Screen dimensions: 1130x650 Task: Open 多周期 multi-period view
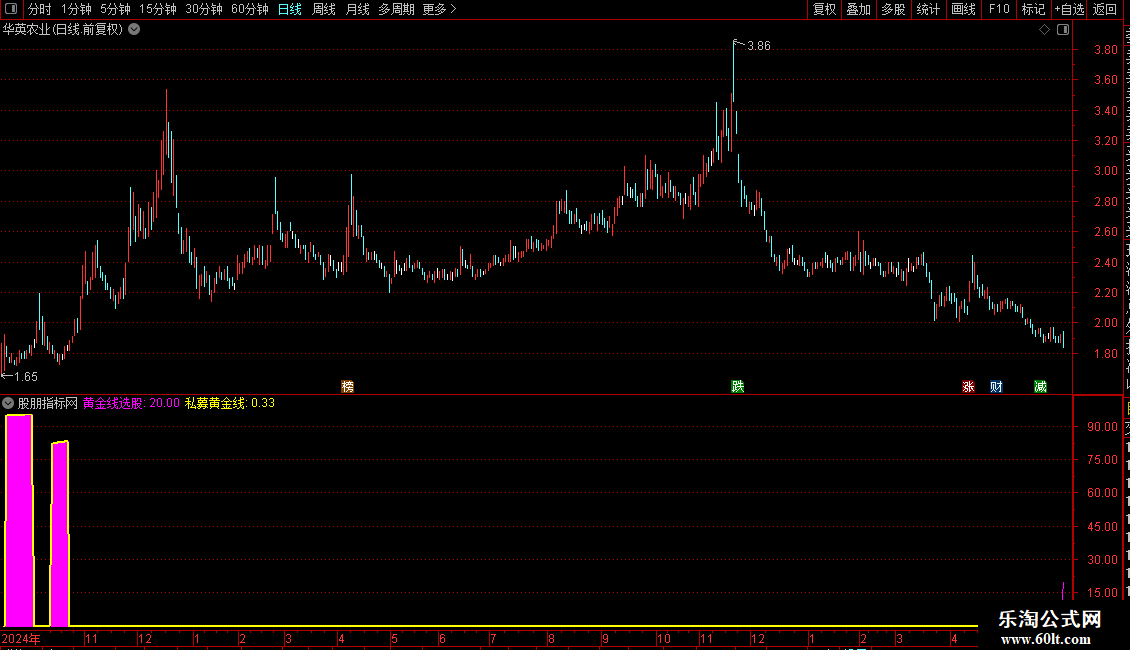click(396, 9)
